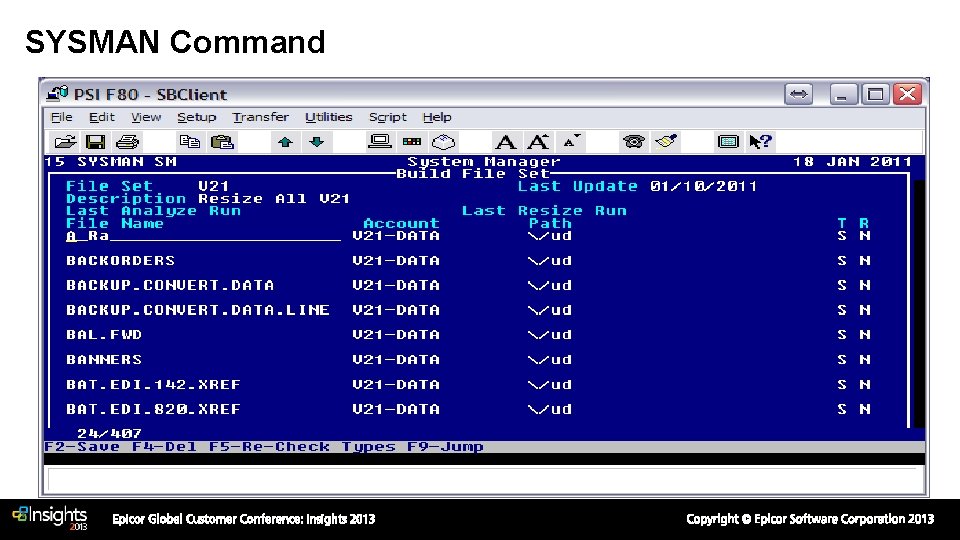This screenshot has width=960, height=540.
Task: Click the Open folder toolbar icon
Action: tap(64, 142)
